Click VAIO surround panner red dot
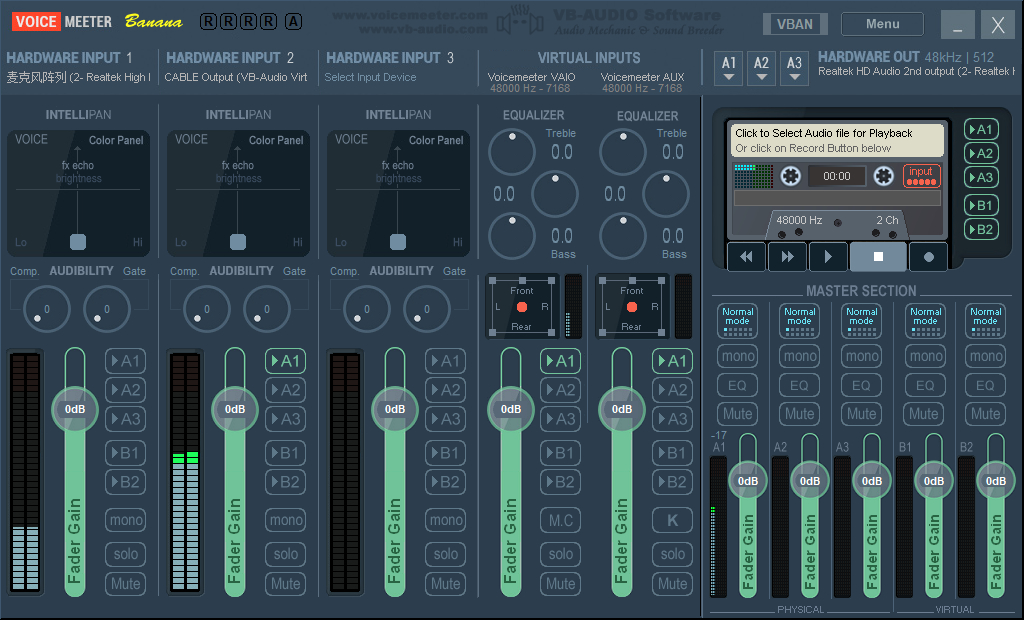This screenshot has width=1024, height=620. (522, 307)
